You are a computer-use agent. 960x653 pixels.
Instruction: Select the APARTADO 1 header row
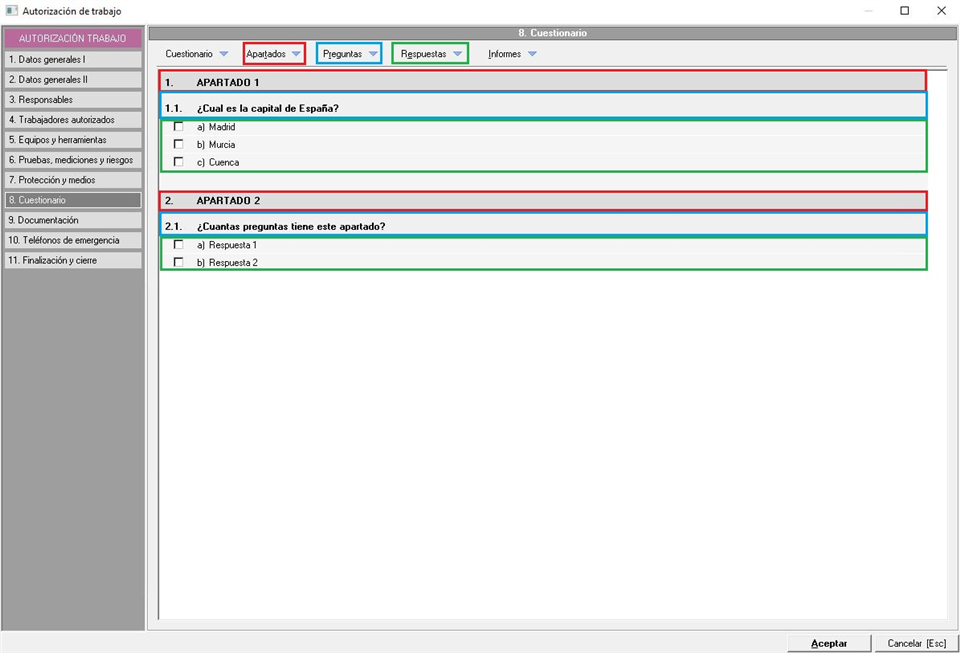tap(543, 82)
